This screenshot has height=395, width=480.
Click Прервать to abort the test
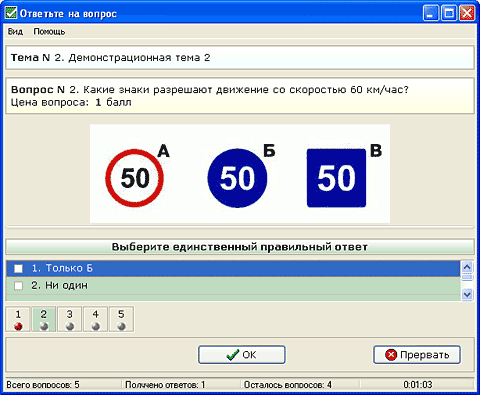click(417, 355)
